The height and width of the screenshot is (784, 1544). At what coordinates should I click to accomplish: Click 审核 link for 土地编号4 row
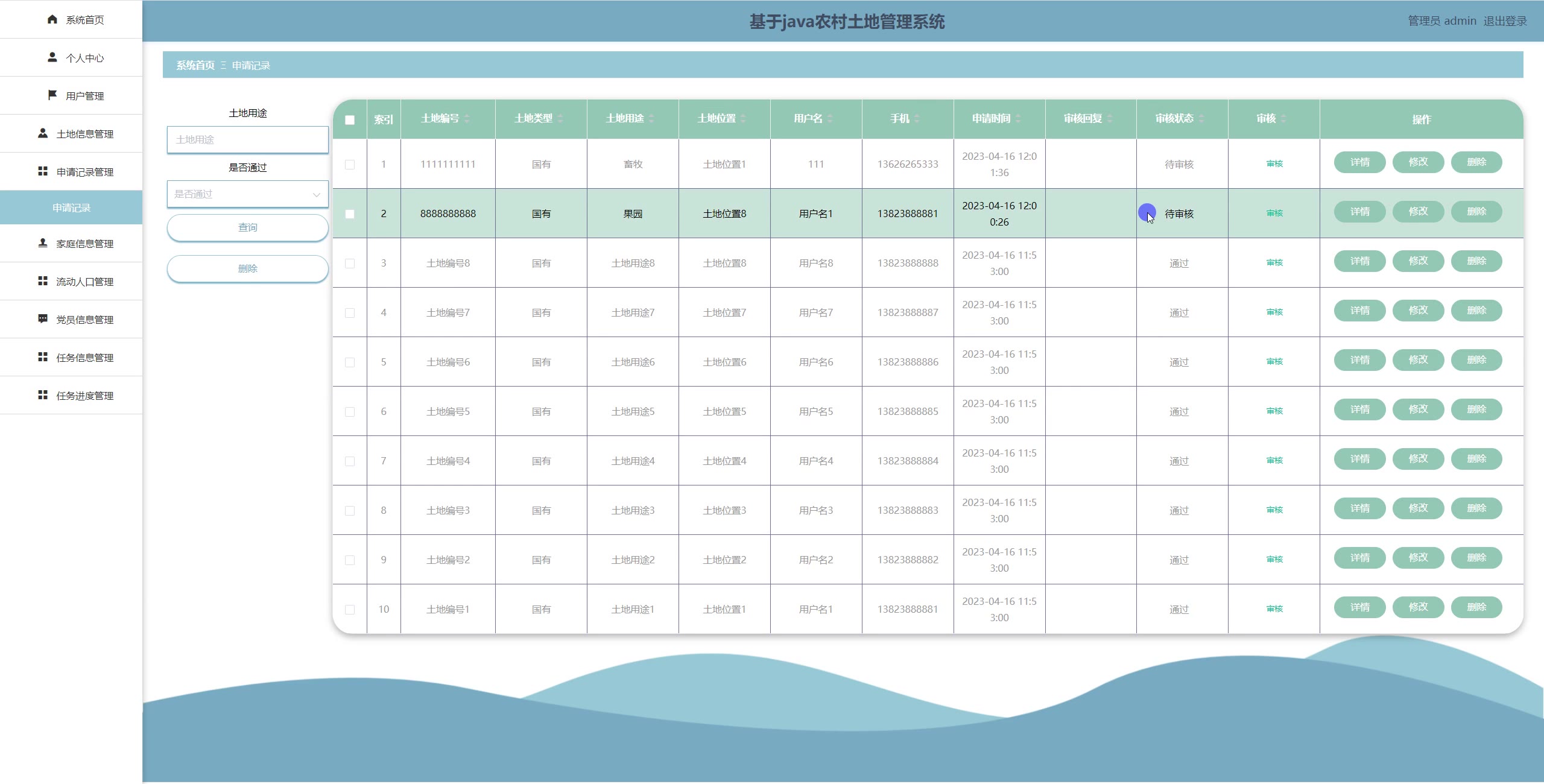(x=1274, y=461)
